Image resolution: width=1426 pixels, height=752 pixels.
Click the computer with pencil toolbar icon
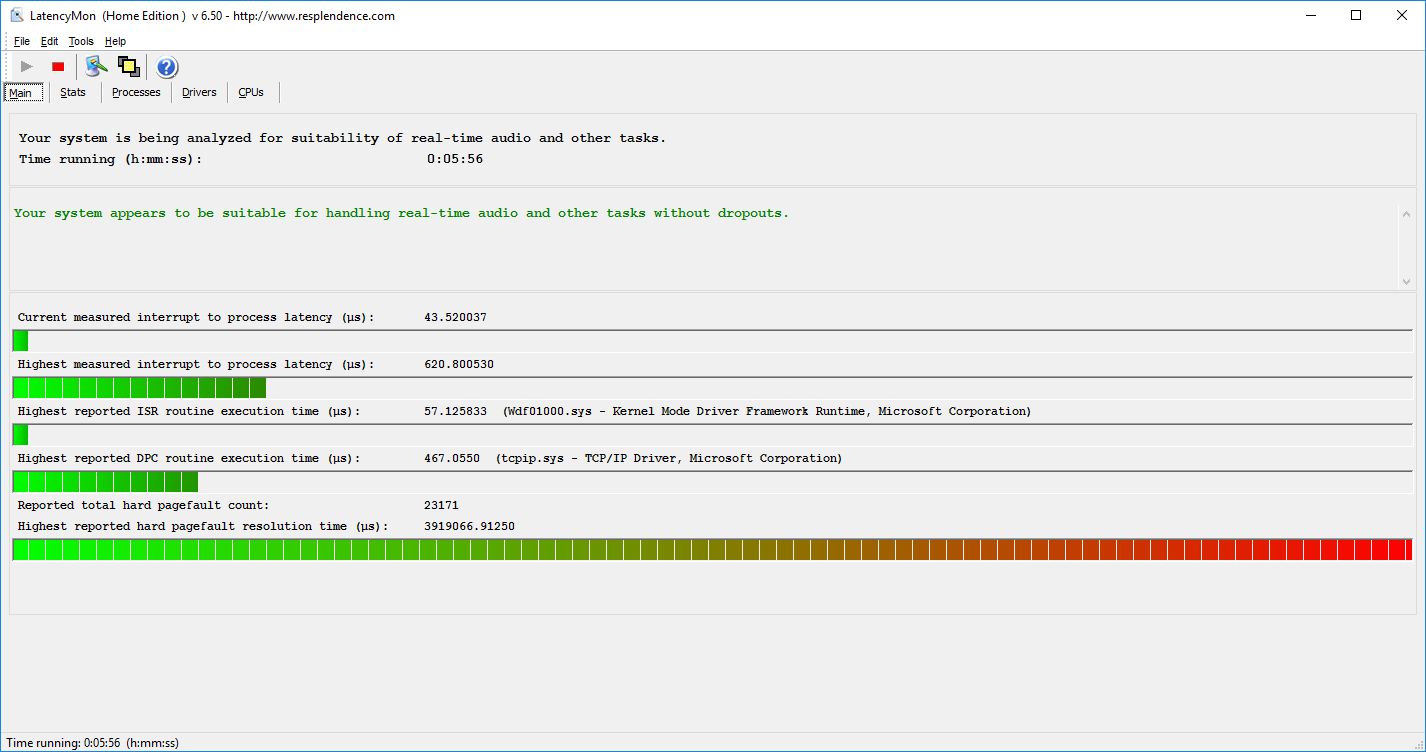(x=96, y=67)
